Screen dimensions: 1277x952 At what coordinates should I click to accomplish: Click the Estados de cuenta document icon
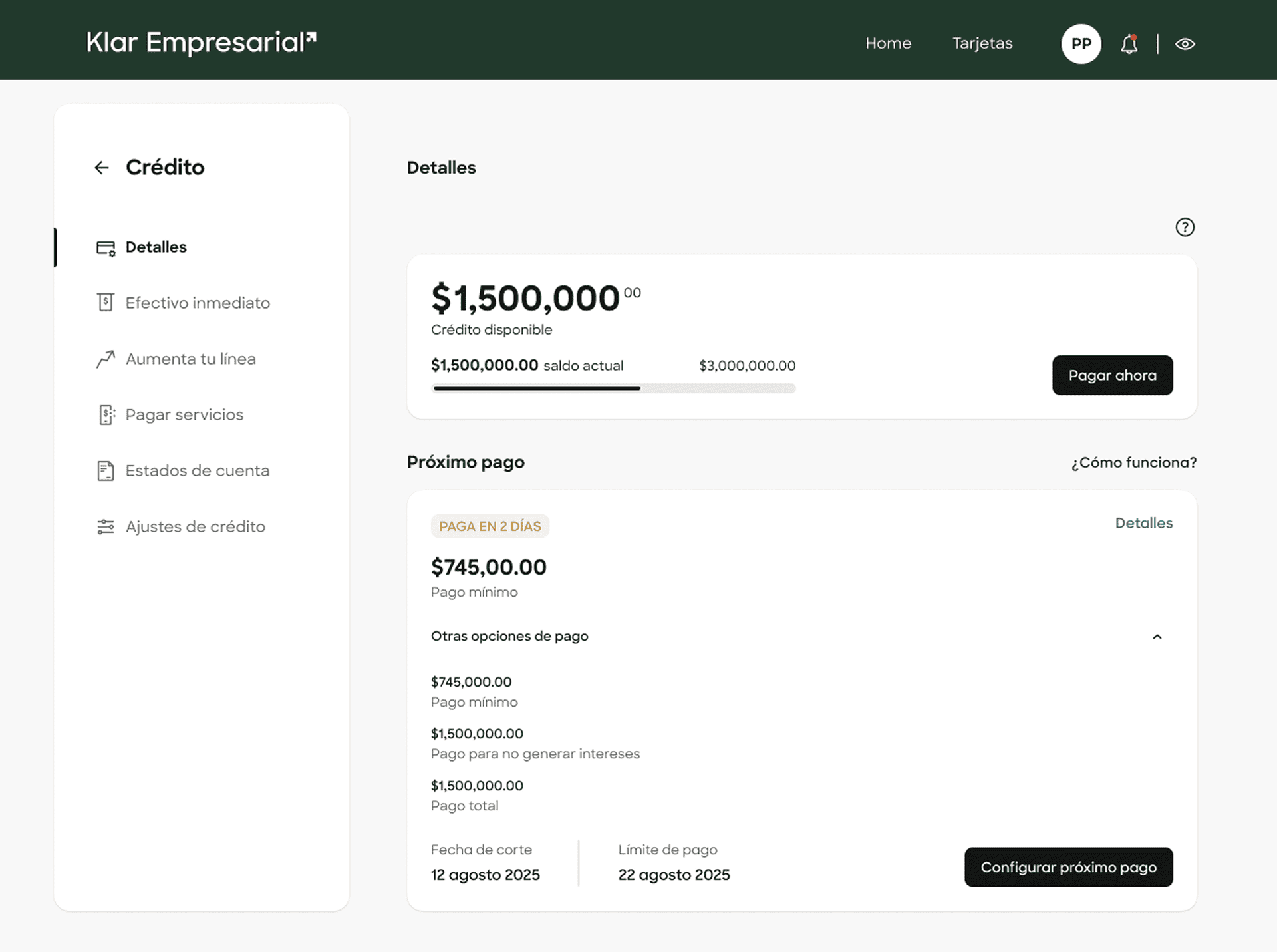106,471
